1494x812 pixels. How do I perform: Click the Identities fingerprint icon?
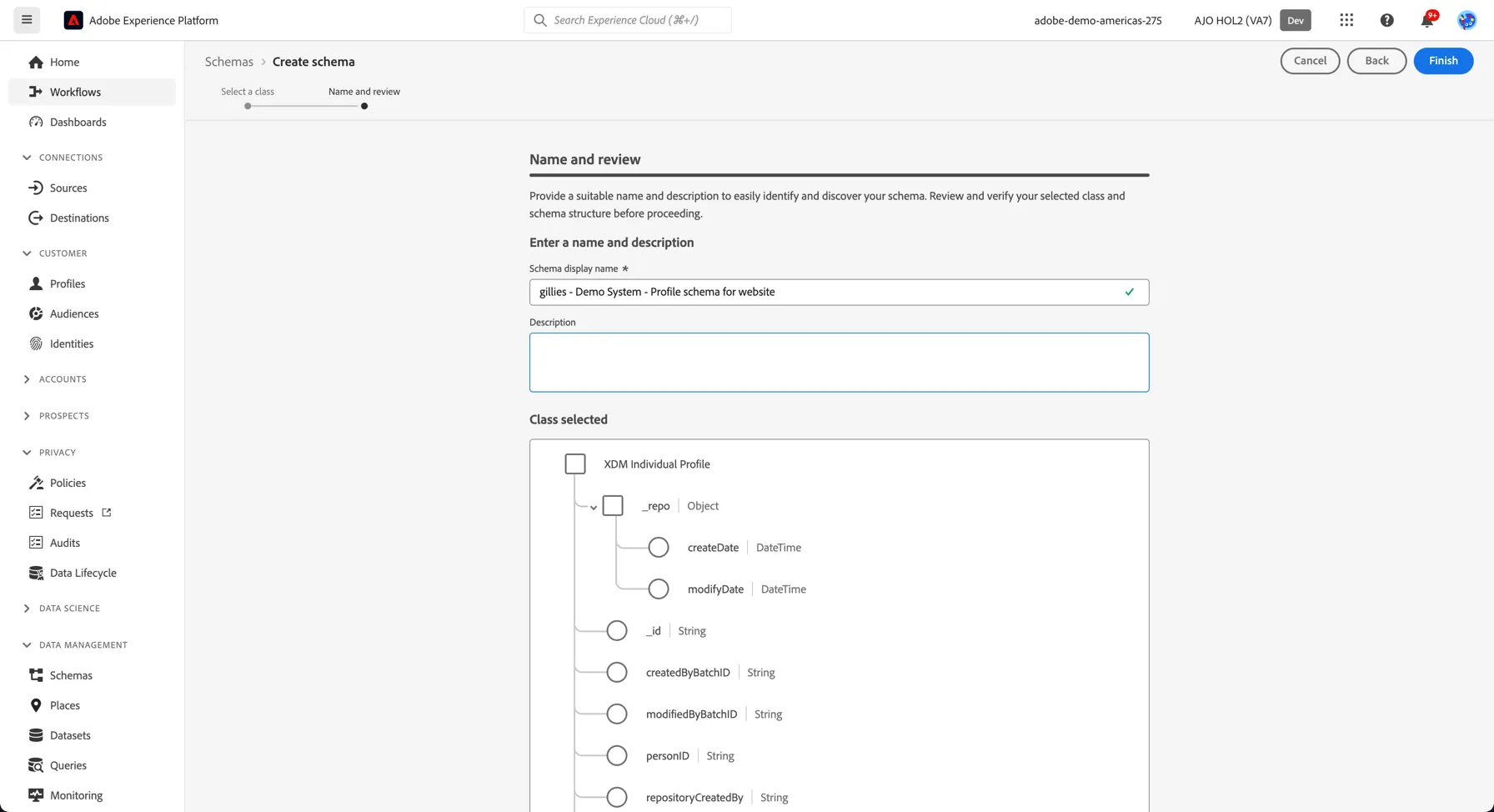pos(36,344)
